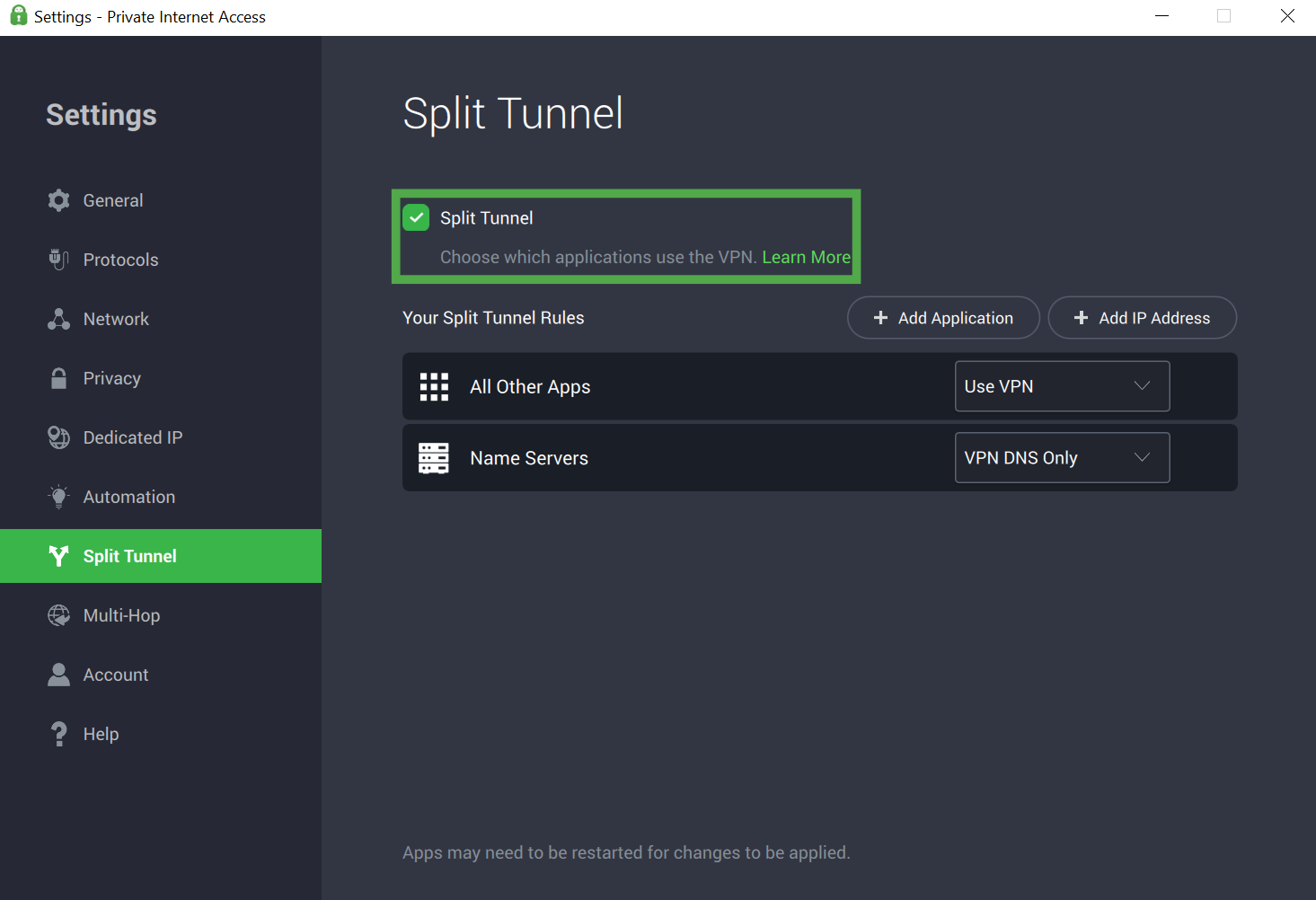The width and height of the screenshot is (1316, 900).
Task: Go to the Account settings page
Action: click(161, 675)
